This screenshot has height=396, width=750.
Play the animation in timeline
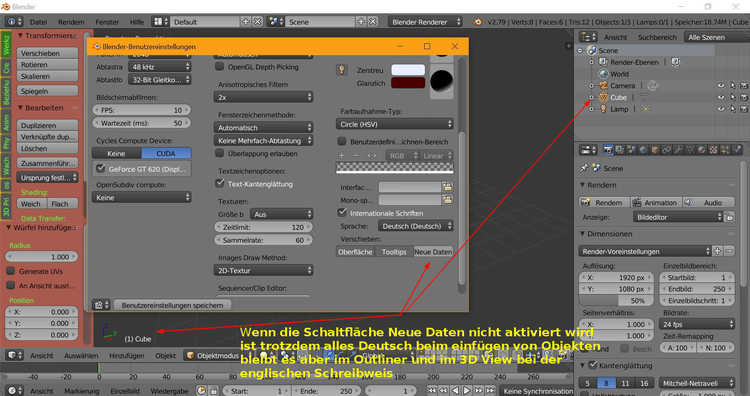click(x=467, y=391)
